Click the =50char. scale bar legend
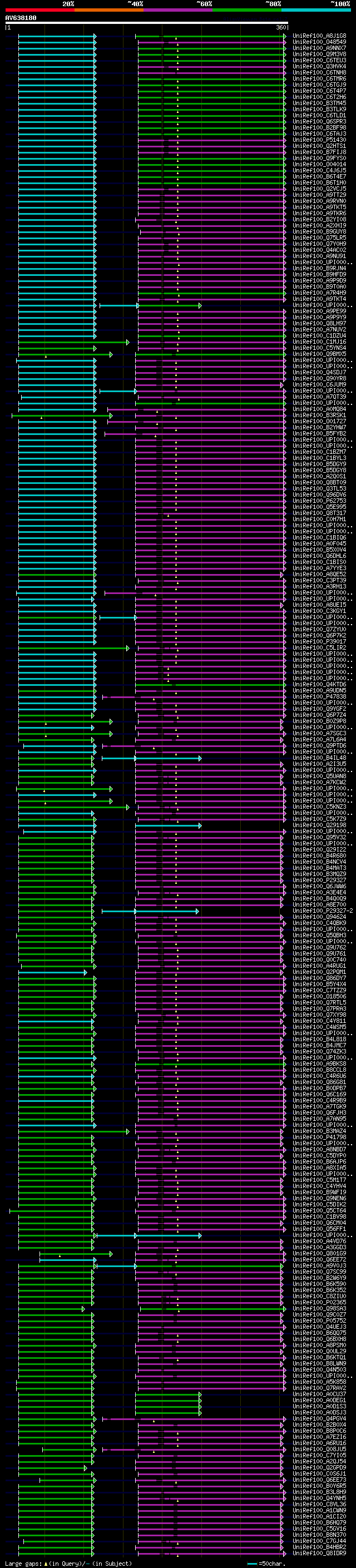Viewport: 356px width, 1568px height. 268,1563
